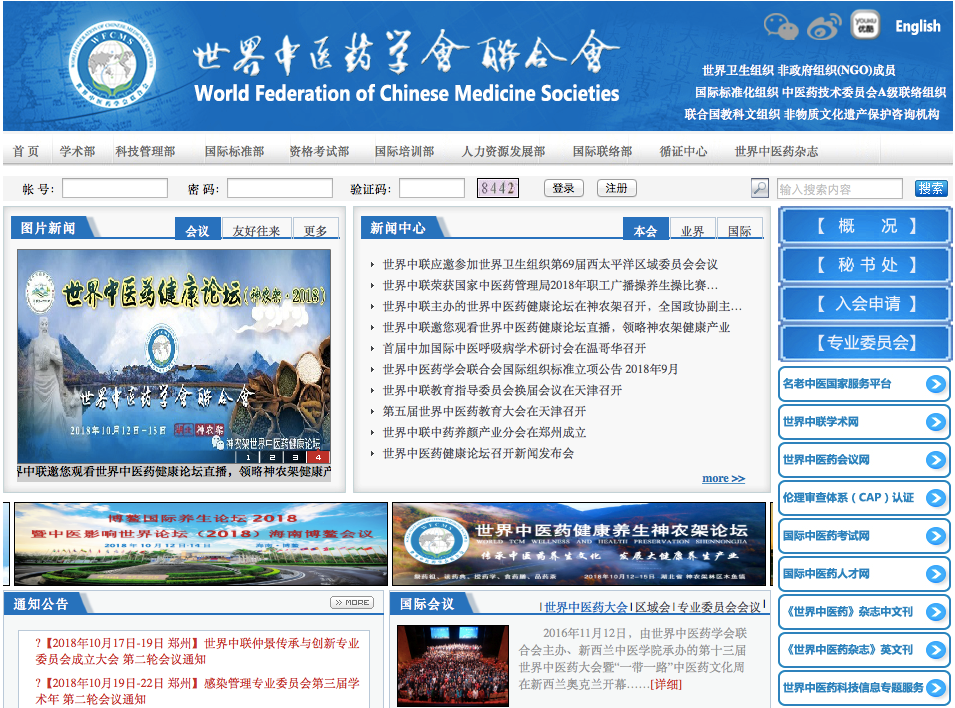Click arrow icon for 伦理审查体系(CAP)认证
This screenshot has height=708, width=955.
coord(936,498)
